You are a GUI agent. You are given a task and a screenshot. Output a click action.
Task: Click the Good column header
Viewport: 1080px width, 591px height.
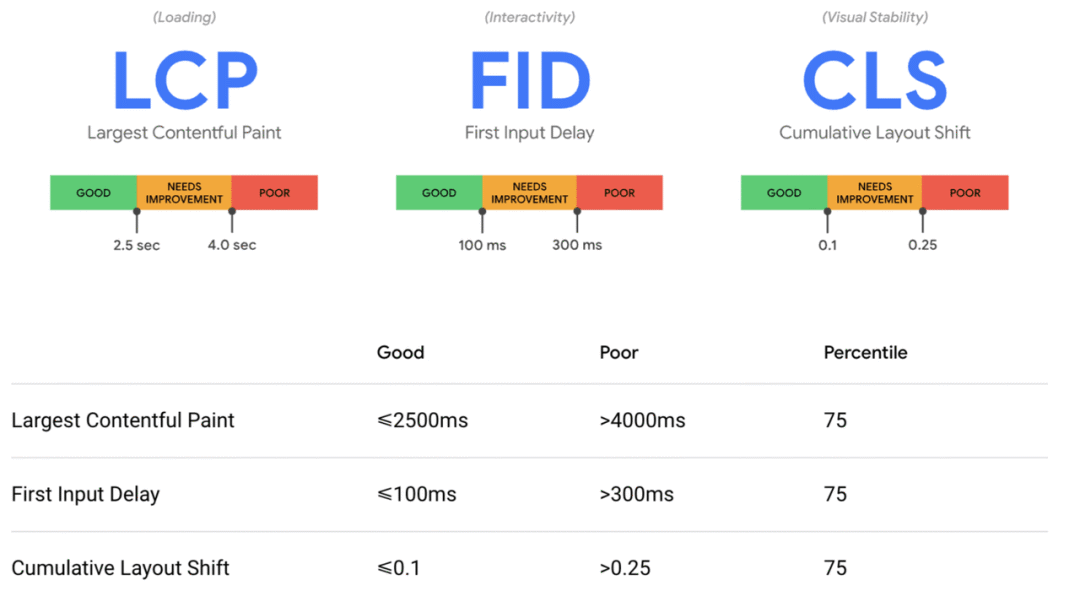tap(400, 353)
